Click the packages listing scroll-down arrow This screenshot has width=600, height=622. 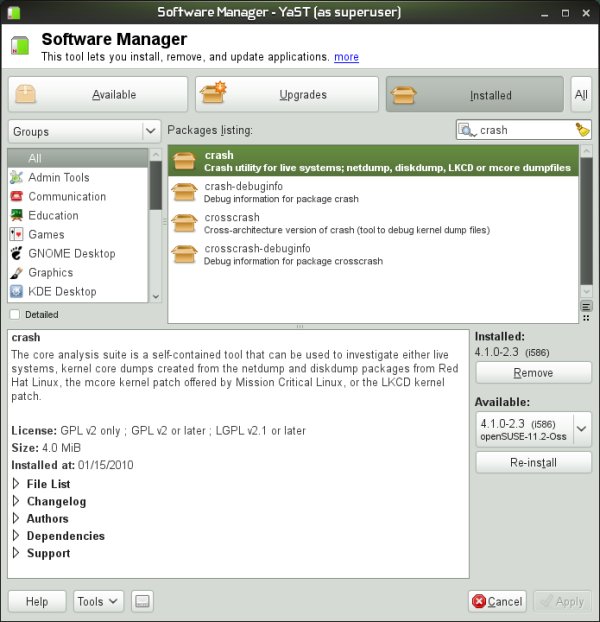pos(586,292)
